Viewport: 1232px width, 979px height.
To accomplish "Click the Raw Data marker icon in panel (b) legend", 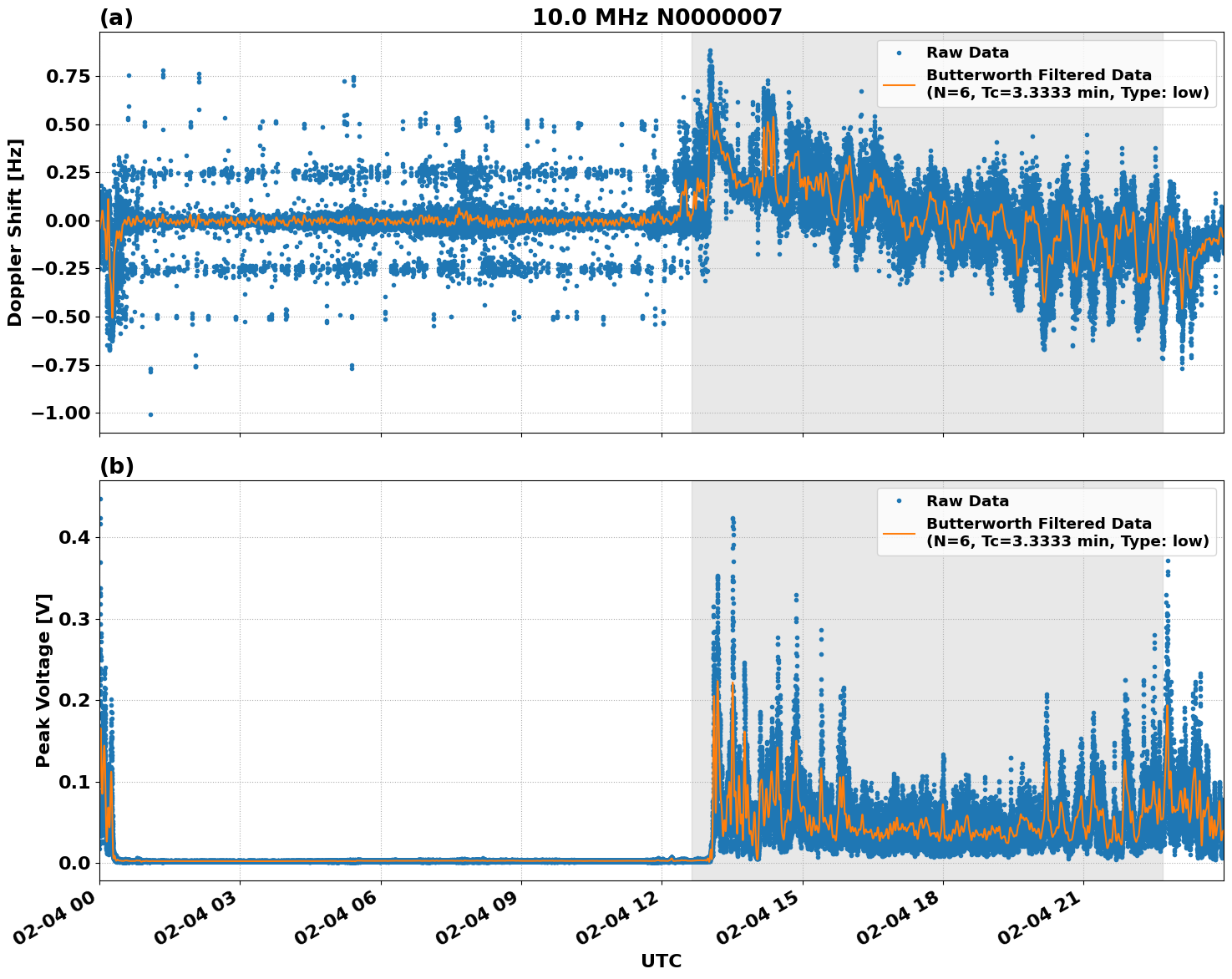I will [x=899, y=500].
